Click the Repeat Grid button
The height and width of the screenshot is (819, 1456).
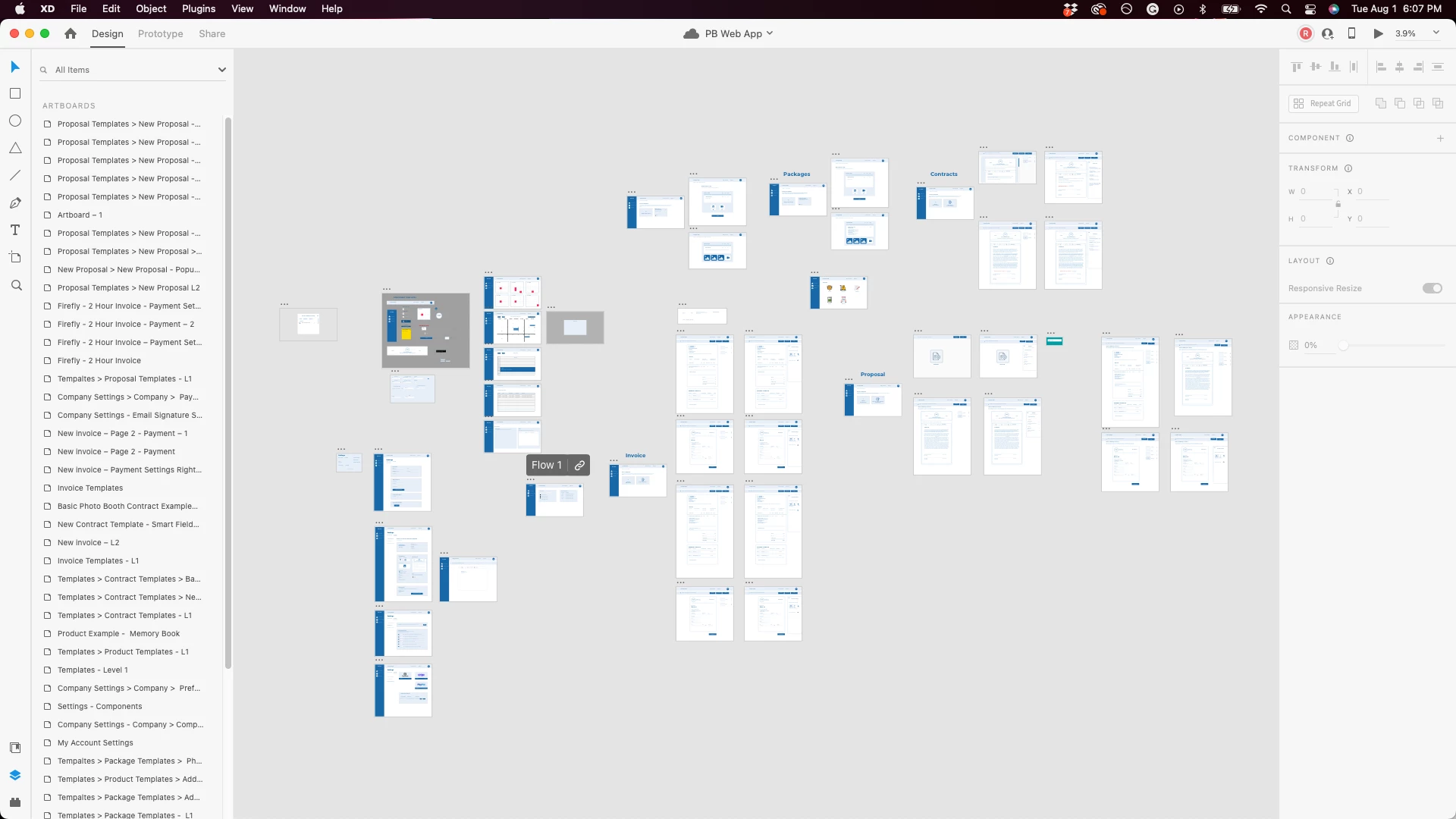[x=1323, y=103]
